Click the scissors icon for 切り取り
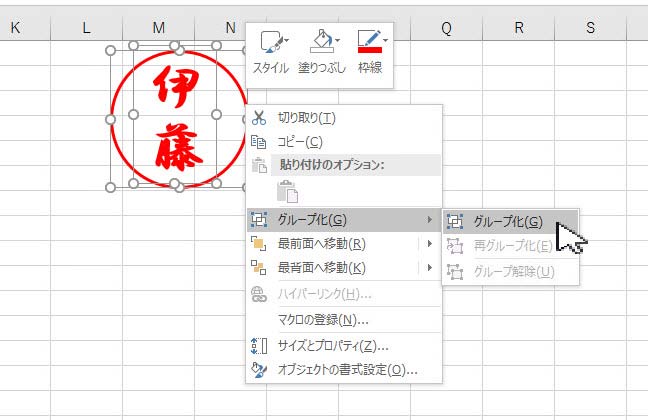648x420 pixels. click(x=259, y=118)
